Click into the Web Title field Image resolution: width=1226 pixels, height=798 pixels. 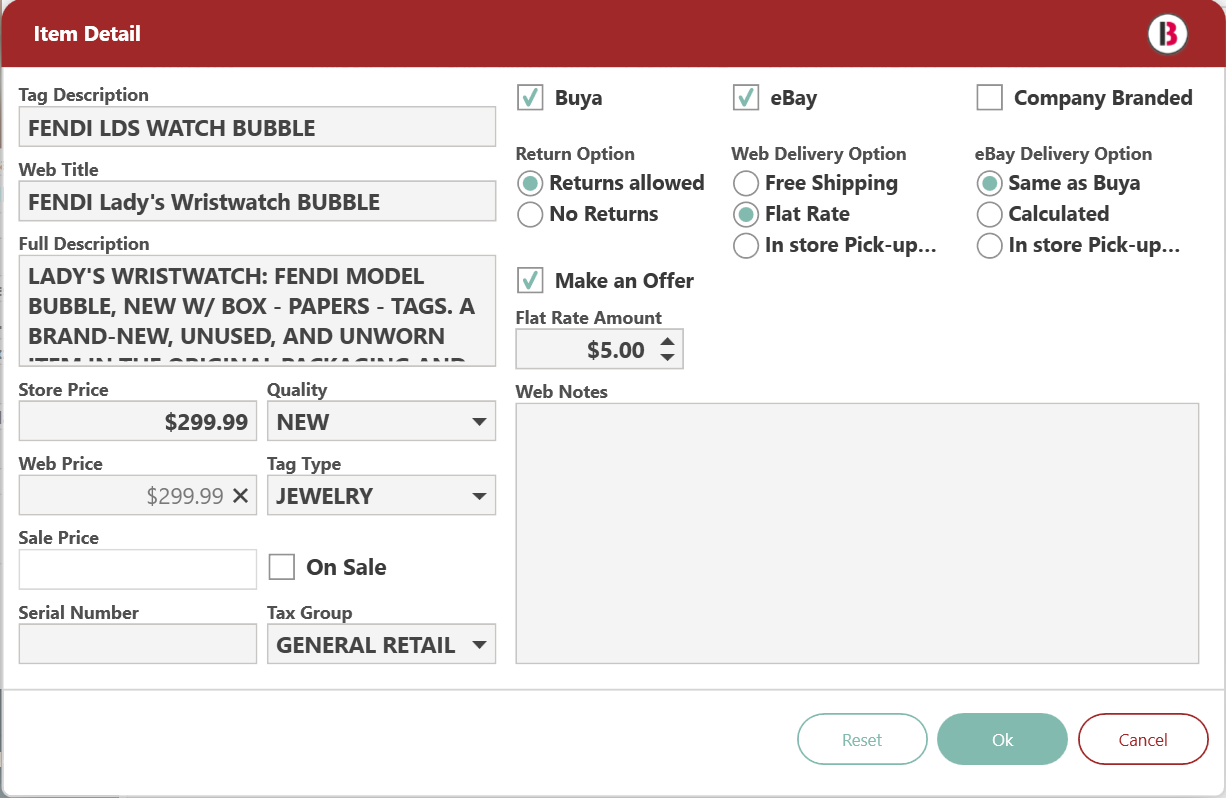coord(257,201)
